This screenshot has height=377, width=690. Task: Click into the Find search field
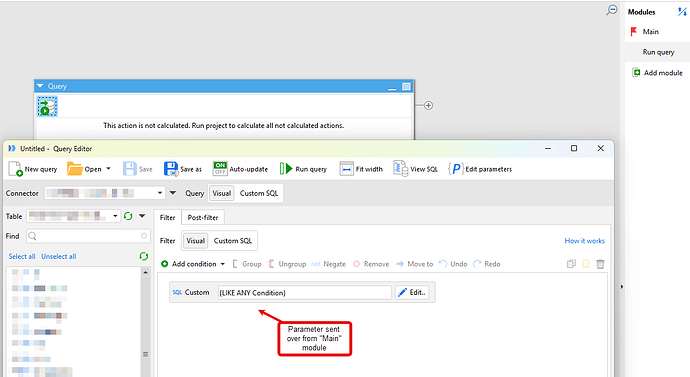tap(88, 236)
